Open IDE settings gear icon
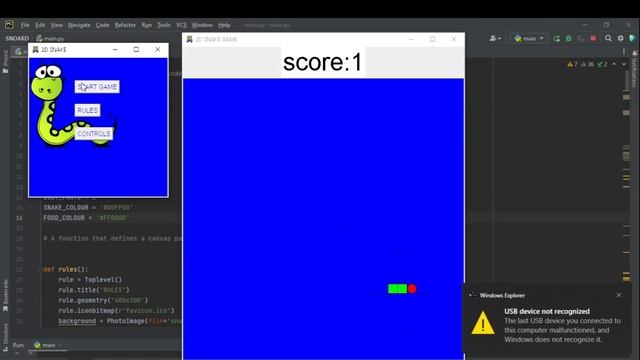Image resolution: width=640 pixels, height=360 pixels. tap(620, 38)
